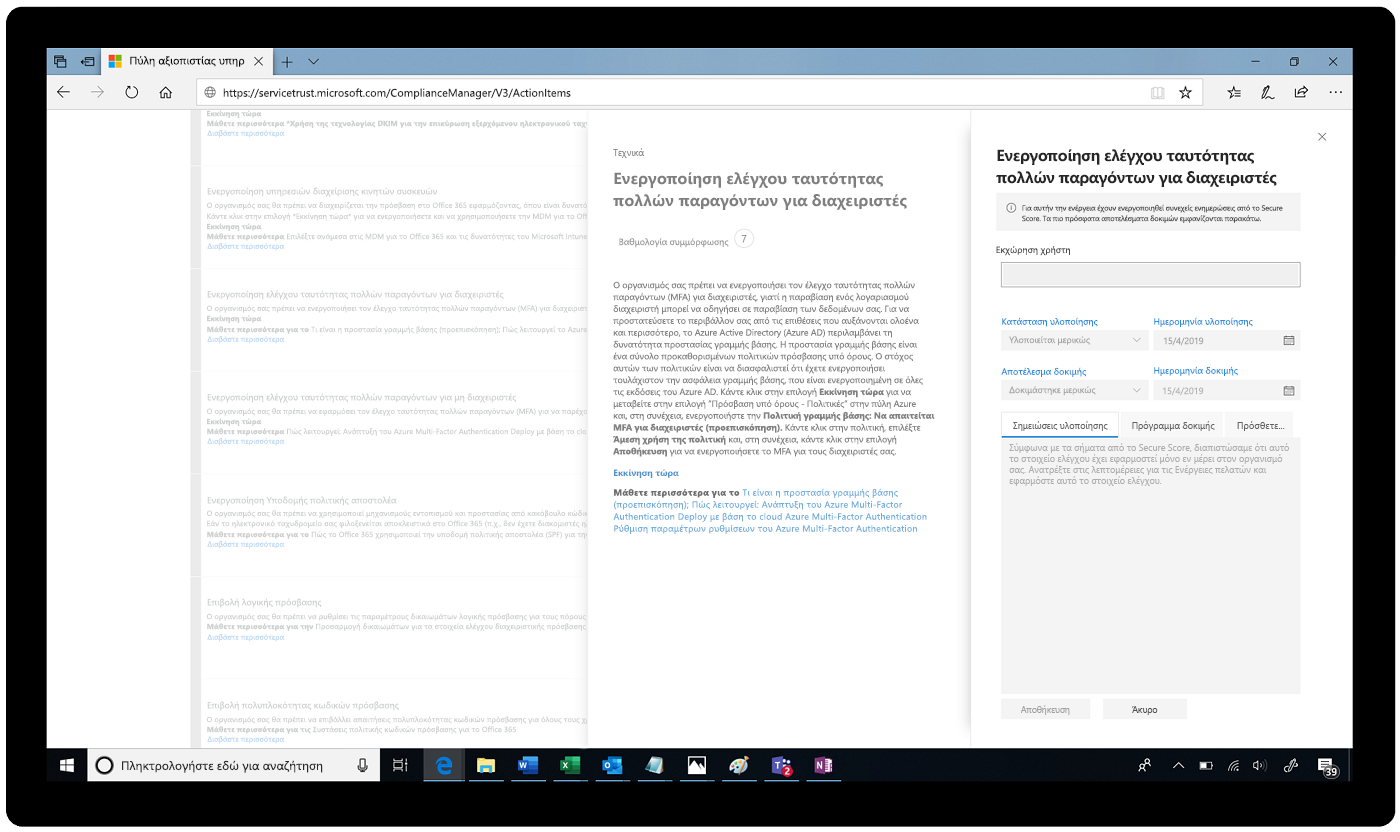Viewport: 1400px width, 832px height.
Task: Open the reading view icon in address bar
Action: point(1157,92)
